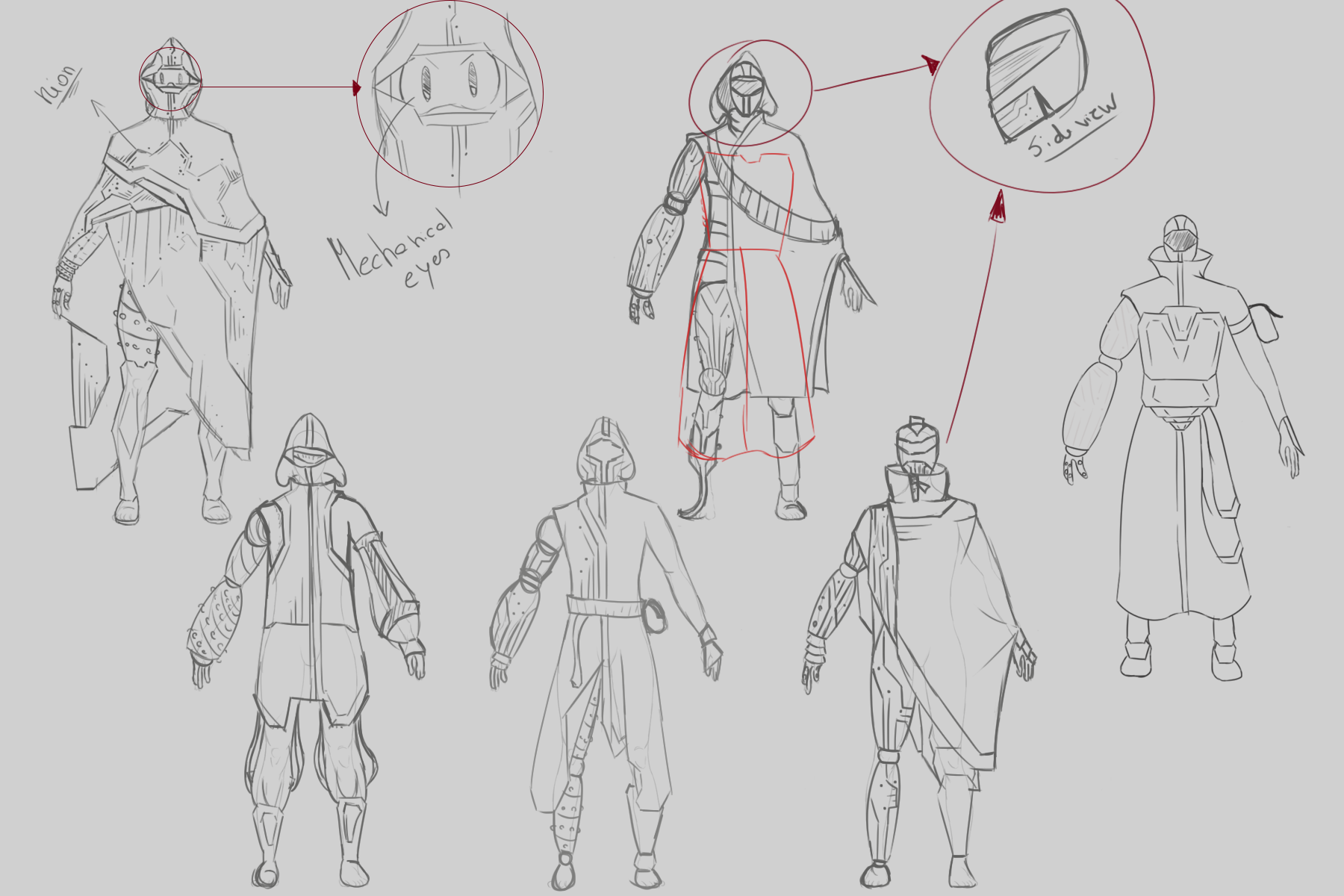Select the high-collared caped figure sketch
Screen dimensions: 1344x896
pos(920,653)
